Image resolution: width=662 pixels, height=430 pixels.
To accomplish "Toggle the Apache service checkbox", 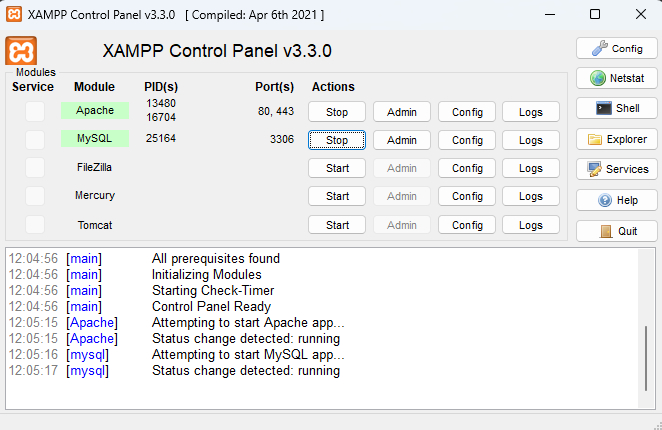I will click(x=35, y=111).
